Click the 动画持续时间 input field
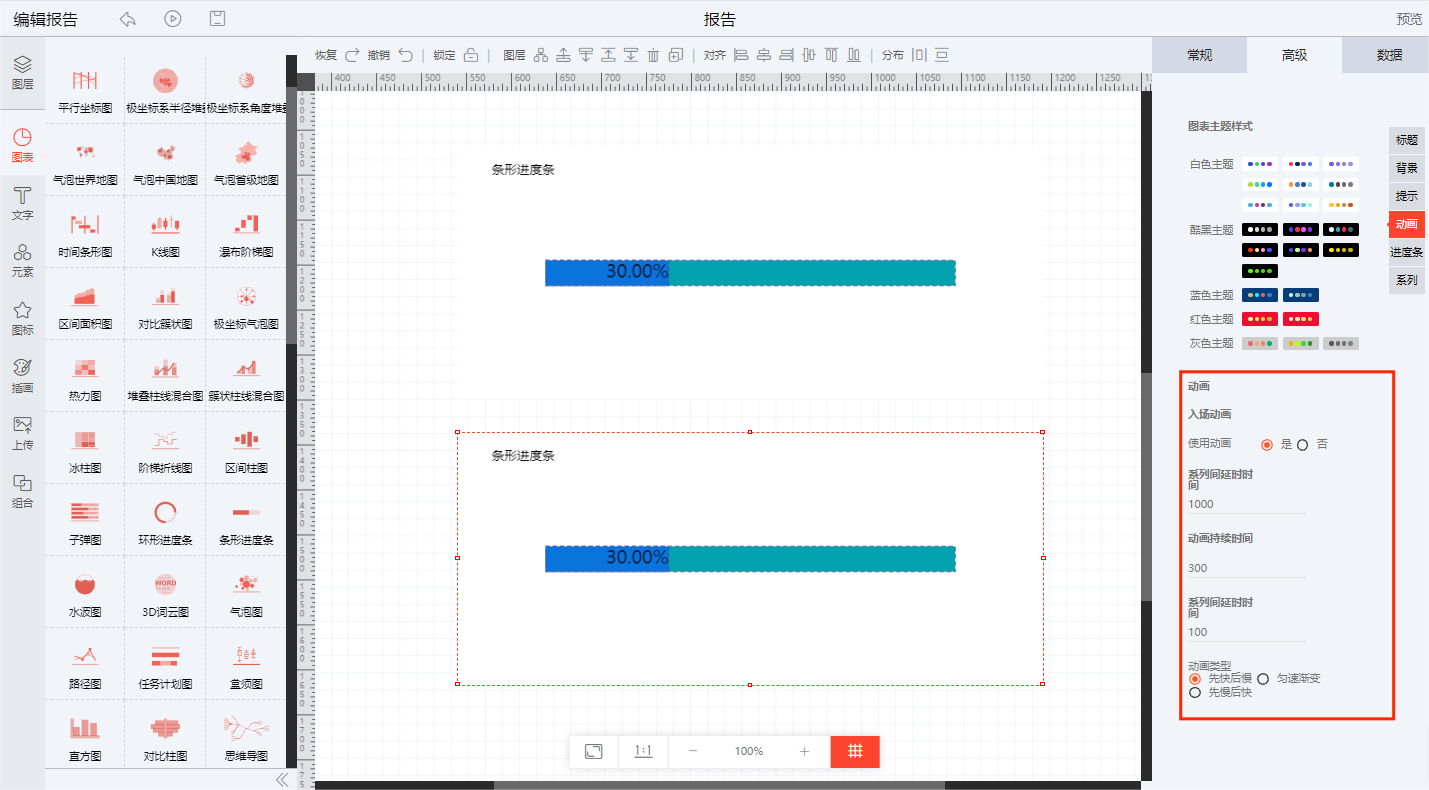The width and height of the screenshot is (1429, 790). click(1246, 568)
